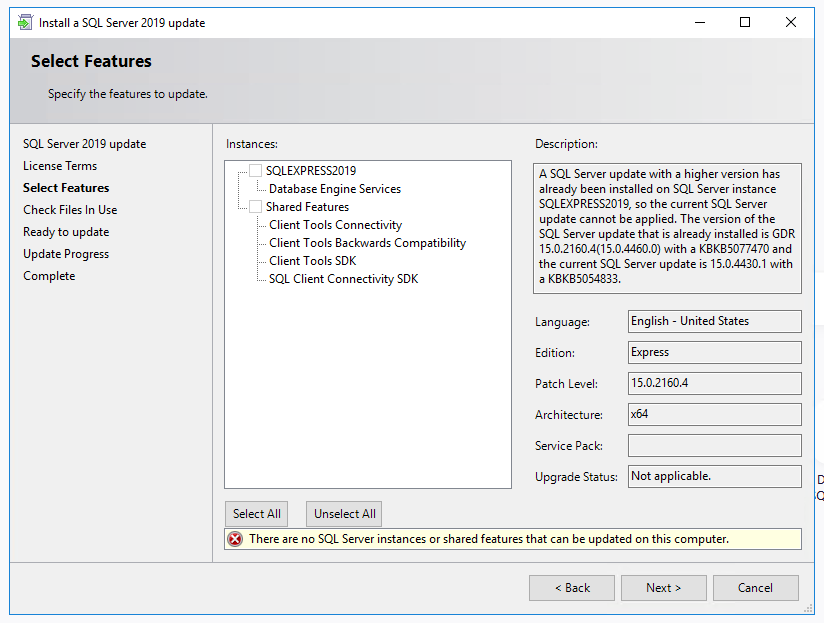This screenshot has width=824, height=623.
Task: Open the SQL Server 2019 update step
Action: [85, 144]
